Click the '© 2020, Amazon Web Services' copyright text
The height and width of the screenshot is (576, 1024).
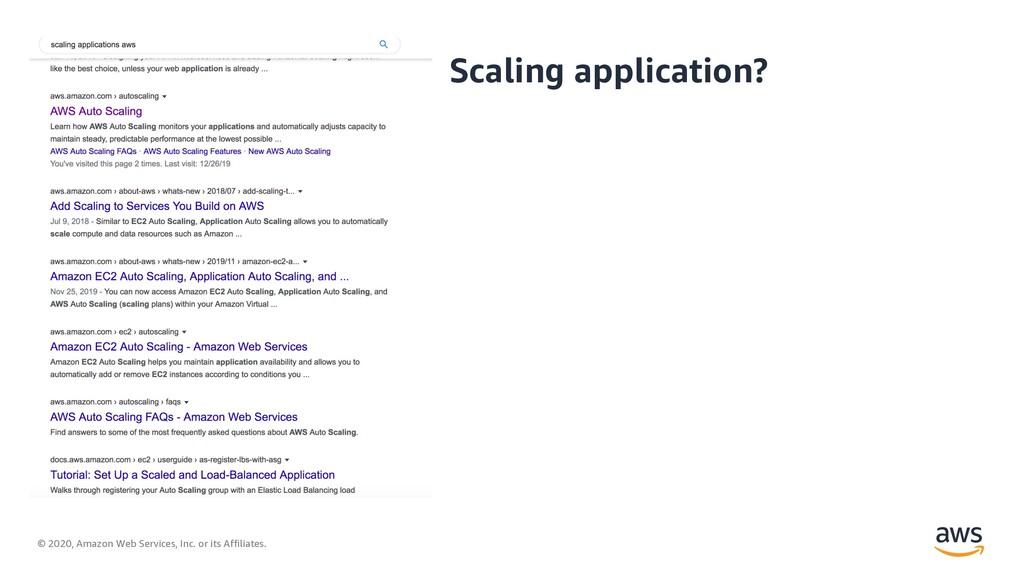[x=152, y=543]
